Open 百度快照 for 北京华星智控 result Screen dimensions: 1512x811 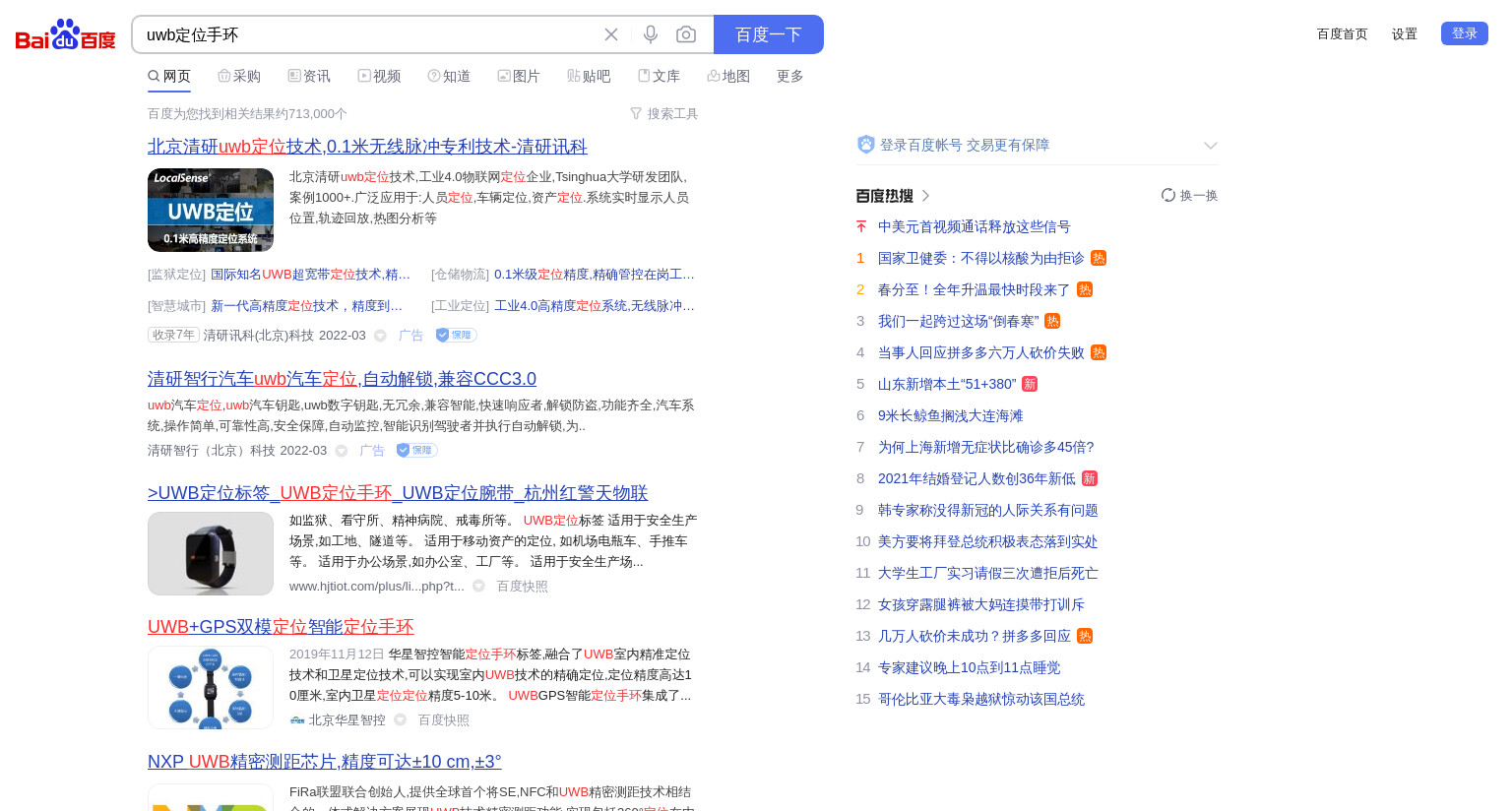(444, 719)
